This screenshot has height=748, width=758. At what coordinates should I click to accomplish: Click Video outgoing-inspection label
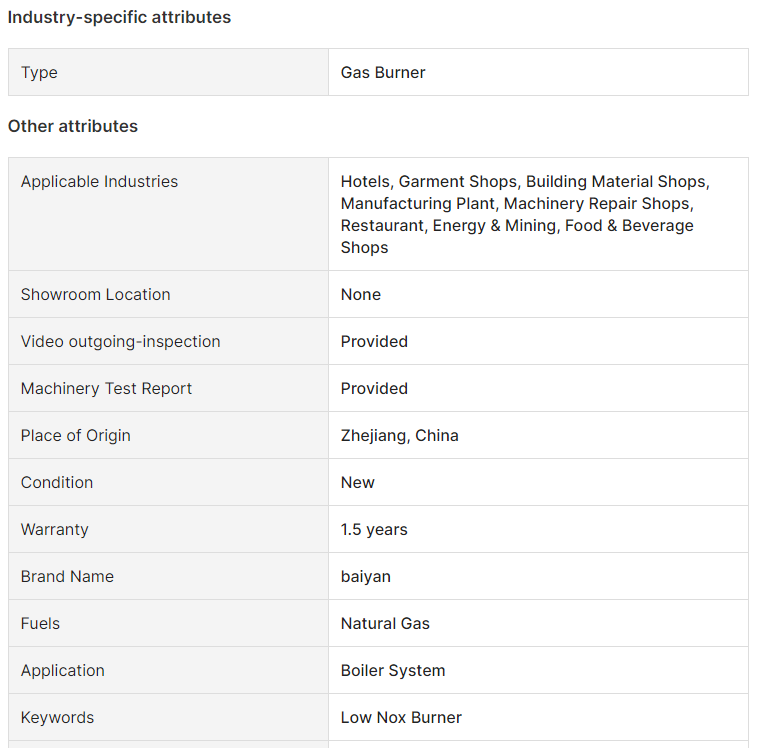click(x=120, y=341)
